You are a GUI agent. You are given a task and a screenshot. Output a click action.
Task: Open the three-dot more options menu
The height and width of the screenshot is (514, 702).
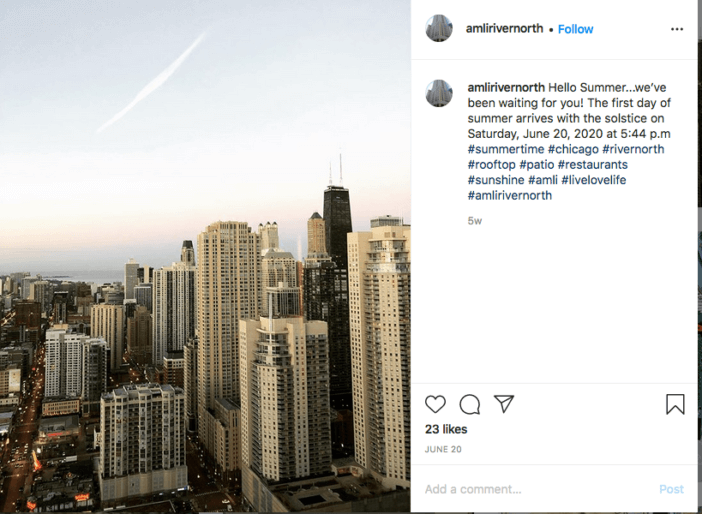coord(676,29)
